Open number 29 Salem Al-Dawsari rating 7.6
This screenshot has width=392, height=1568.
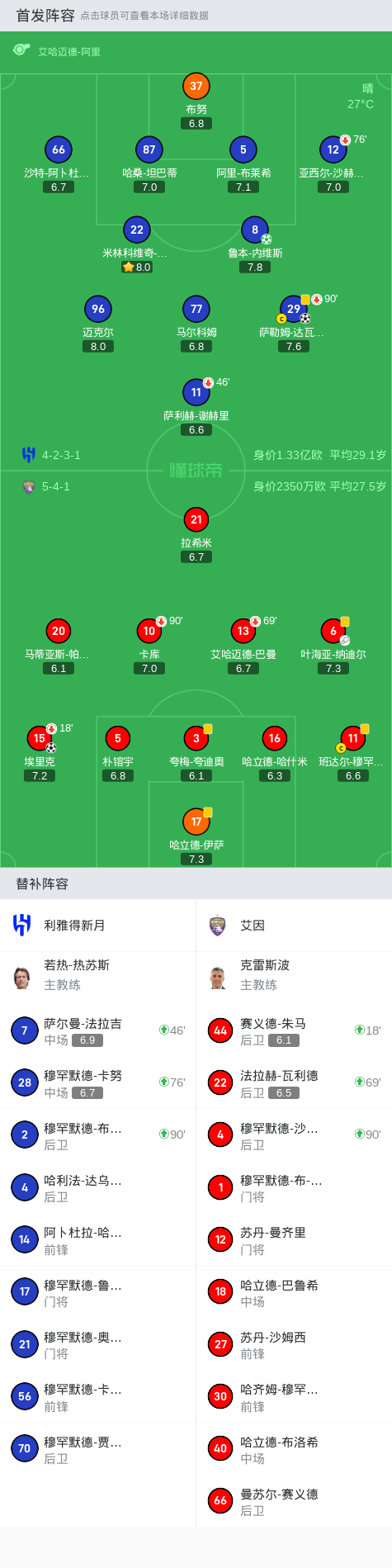click(x=294, y=347)
